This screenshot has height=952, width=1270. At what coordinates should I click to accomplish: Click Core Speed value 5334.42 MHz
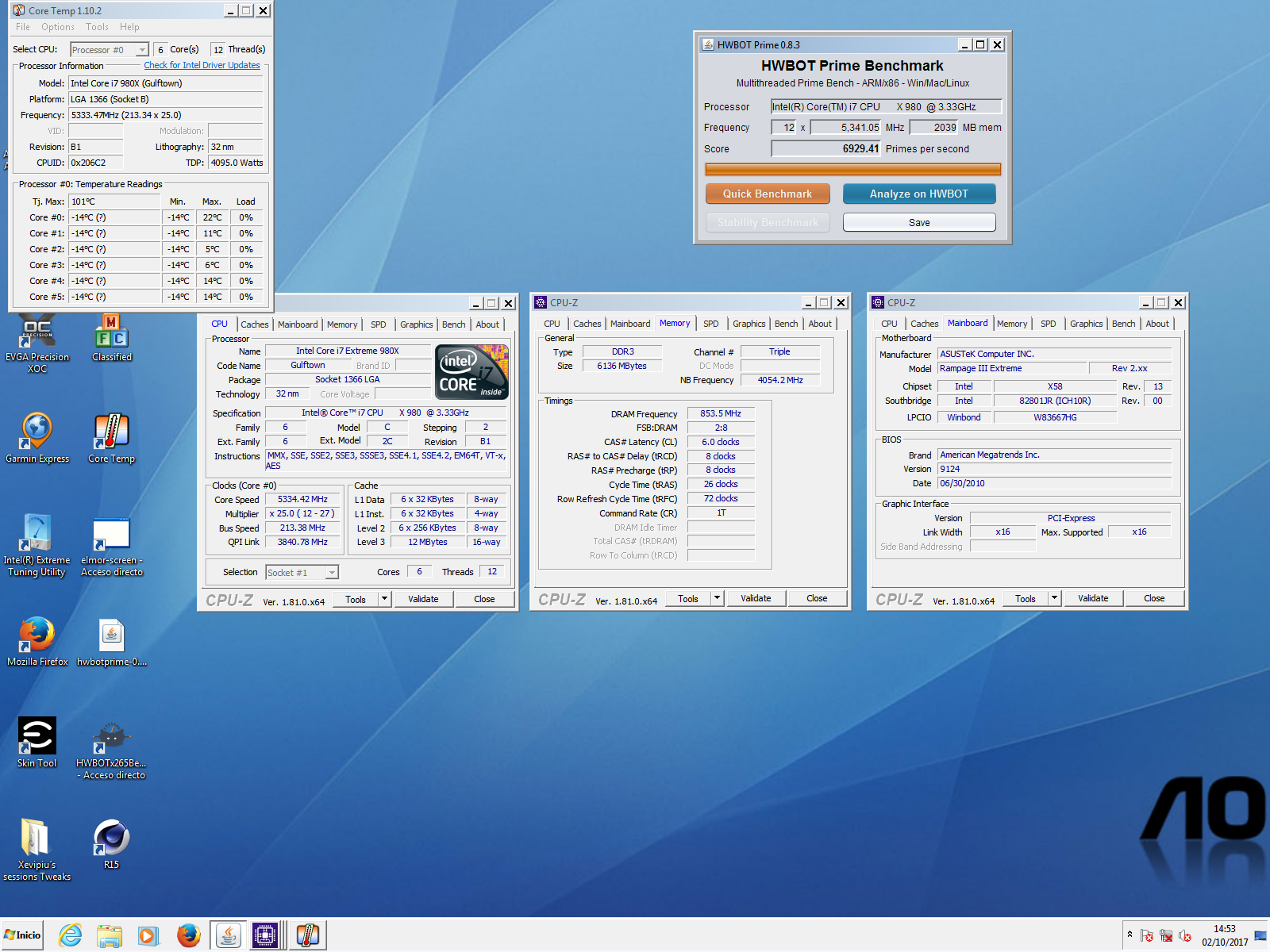pos(302,499)
